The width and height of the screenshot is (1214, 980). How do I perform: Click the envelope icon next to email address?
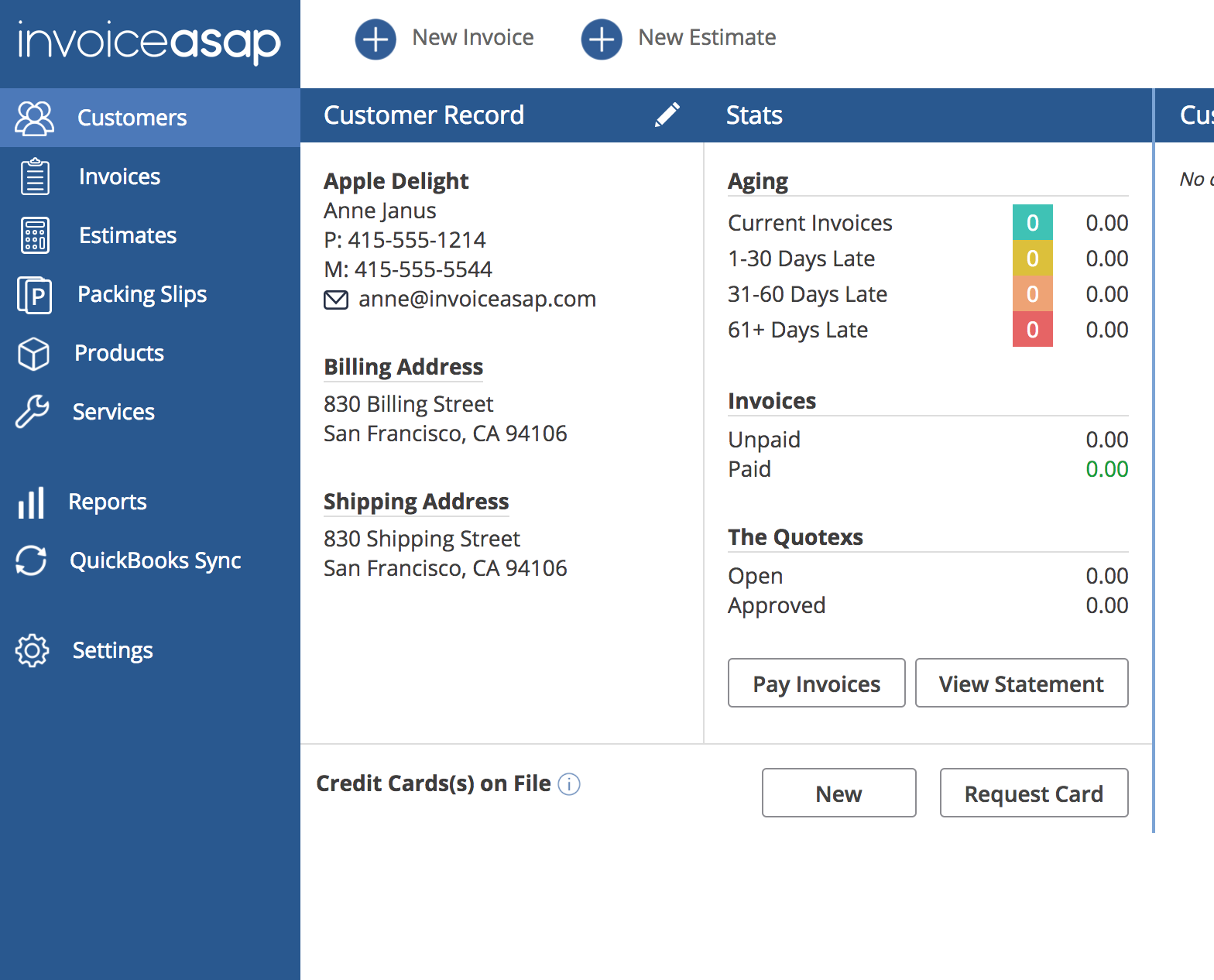point(335,300)
